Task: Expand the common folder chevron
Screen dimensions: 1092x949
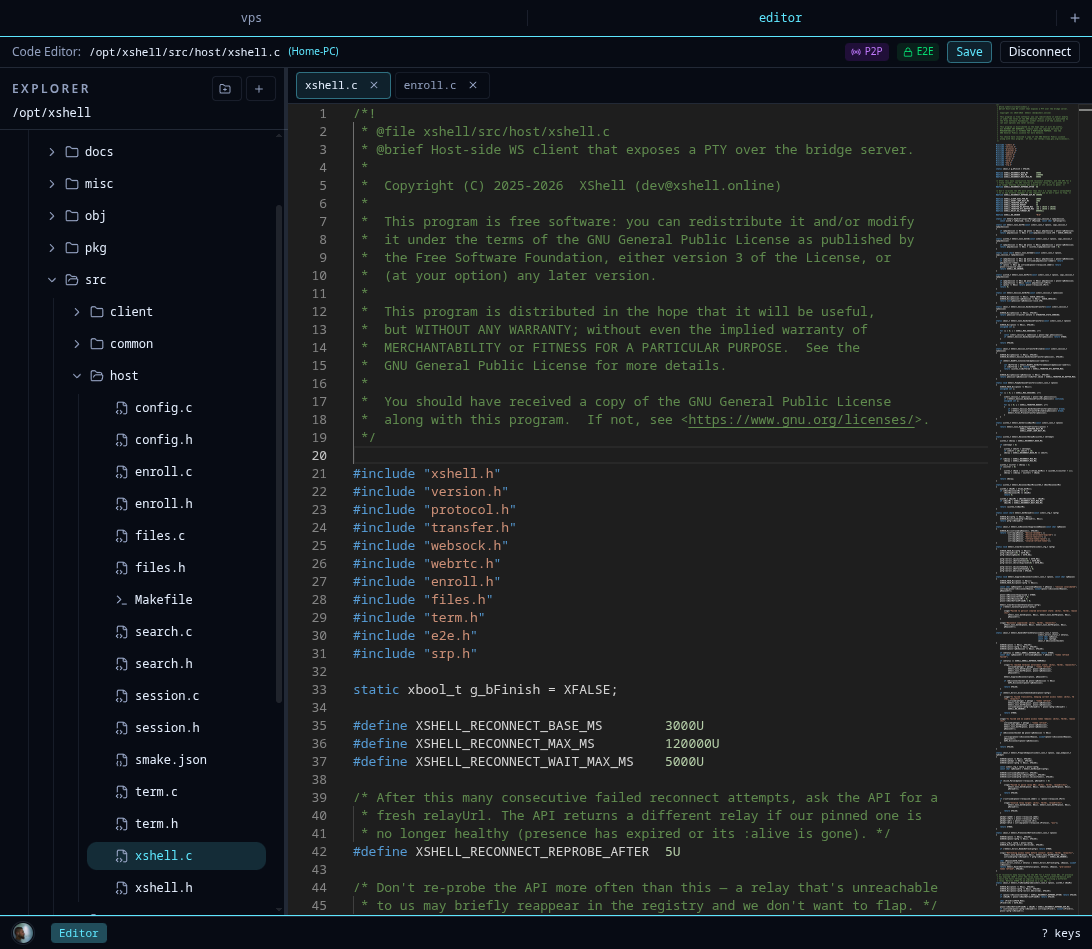Action: pos(77,343)
